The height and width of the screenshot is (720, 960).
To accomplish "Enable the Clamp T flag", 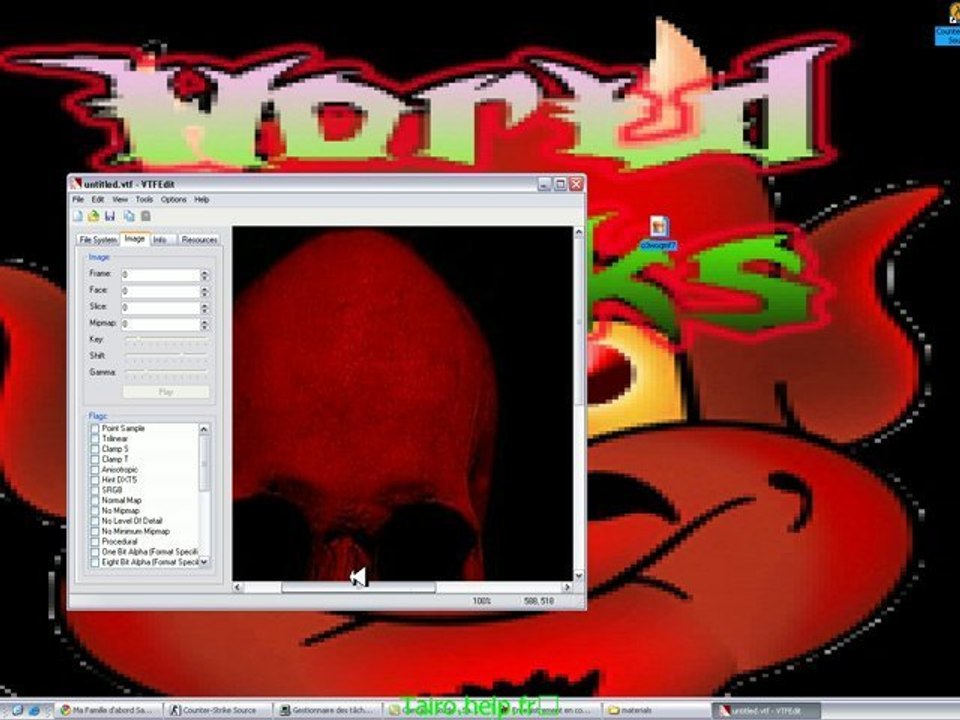I will (95, 459).
